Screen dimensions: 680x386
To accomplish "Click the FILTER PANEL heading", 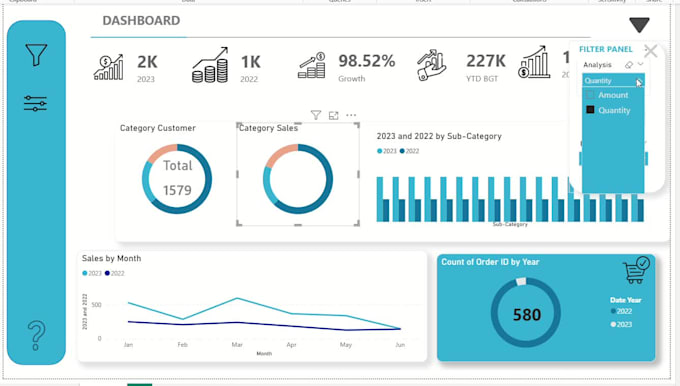I will click(x=606, y=49).
